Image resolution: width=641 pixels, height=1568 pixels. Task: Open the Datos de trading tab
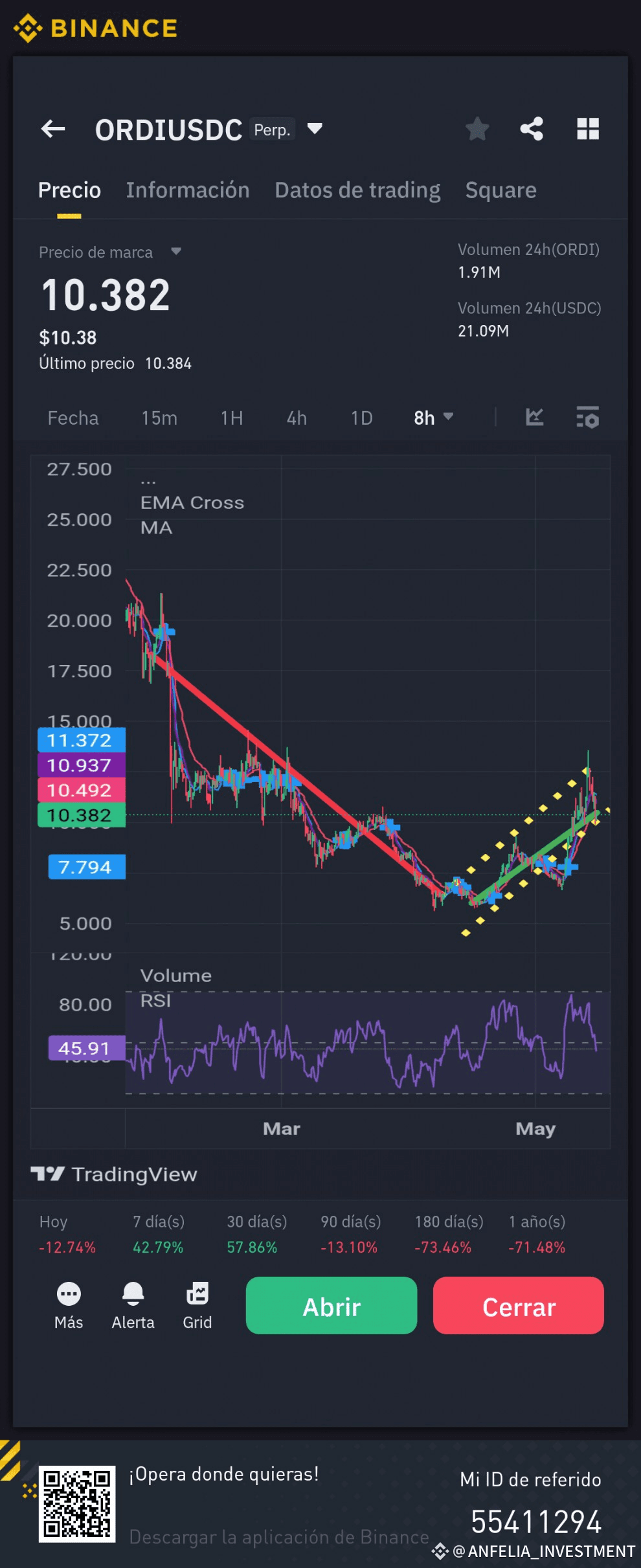(357, 190)
